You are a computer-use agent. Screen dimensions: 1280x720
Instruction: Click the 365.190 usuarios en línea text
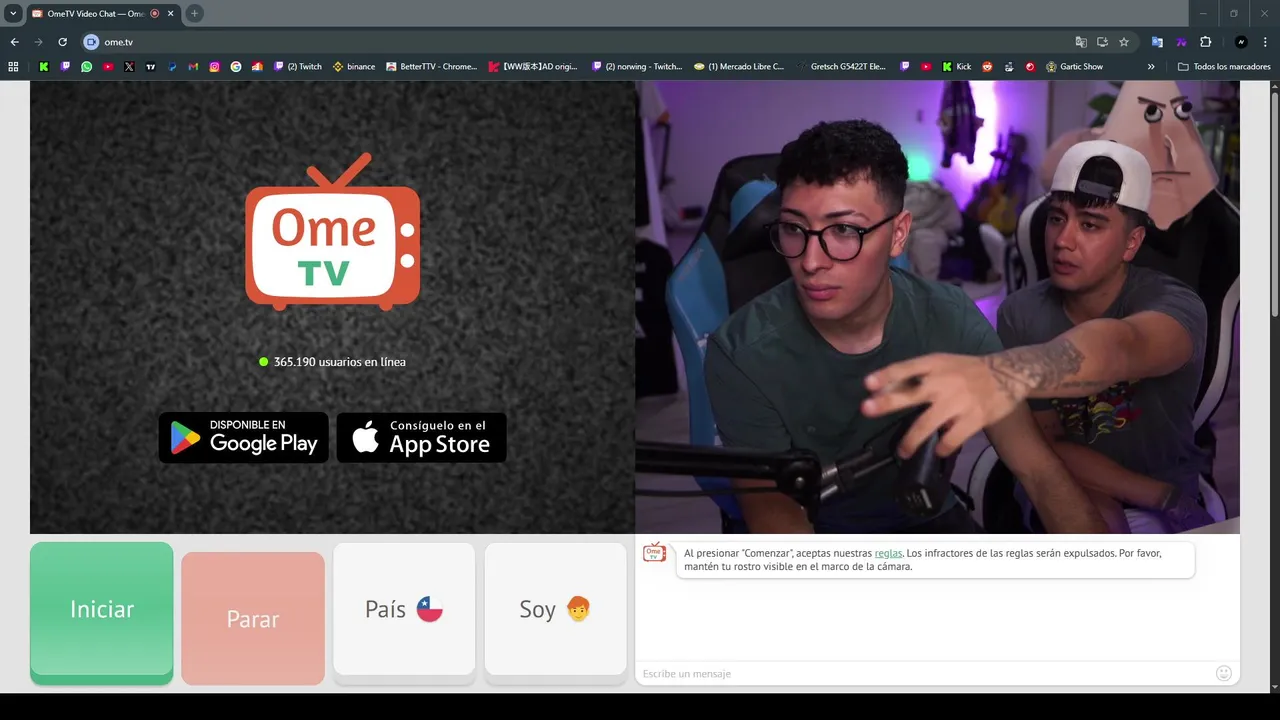point(339,362)
